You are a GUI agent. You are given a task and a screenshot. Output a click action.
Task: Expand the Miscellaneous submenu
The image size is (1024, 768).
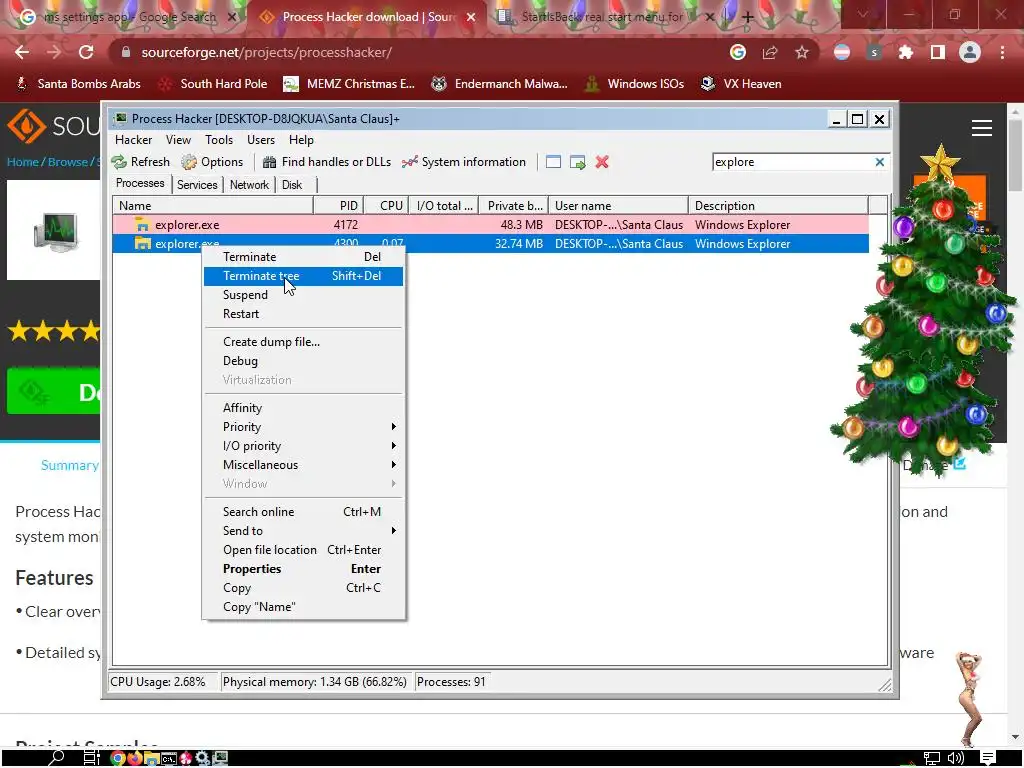click(304, 464)
